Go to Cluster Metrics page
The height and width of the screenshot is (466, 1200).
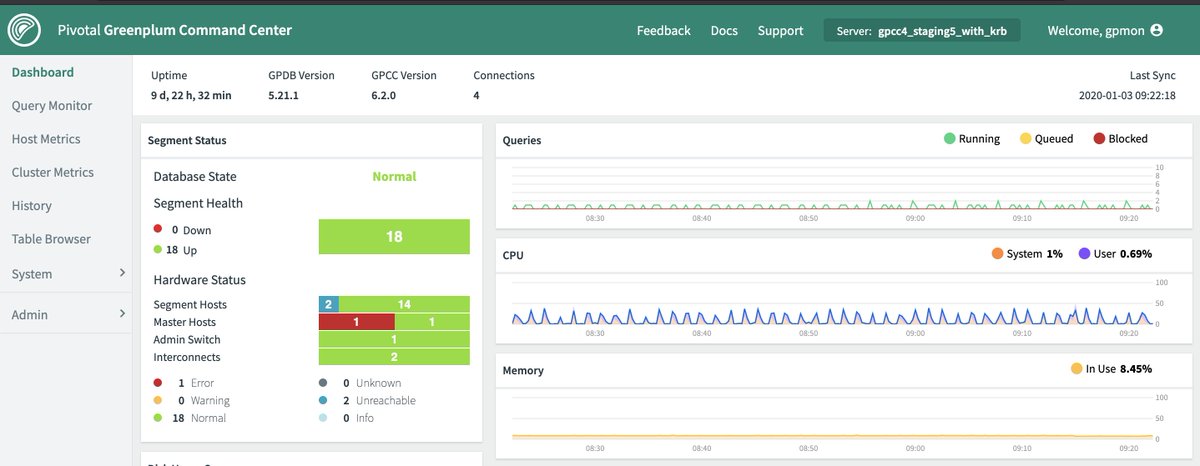[53, 172]
